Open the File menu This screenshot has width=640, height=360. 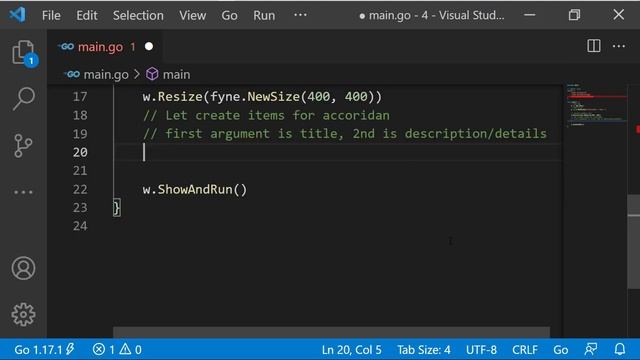click(51, 16)
